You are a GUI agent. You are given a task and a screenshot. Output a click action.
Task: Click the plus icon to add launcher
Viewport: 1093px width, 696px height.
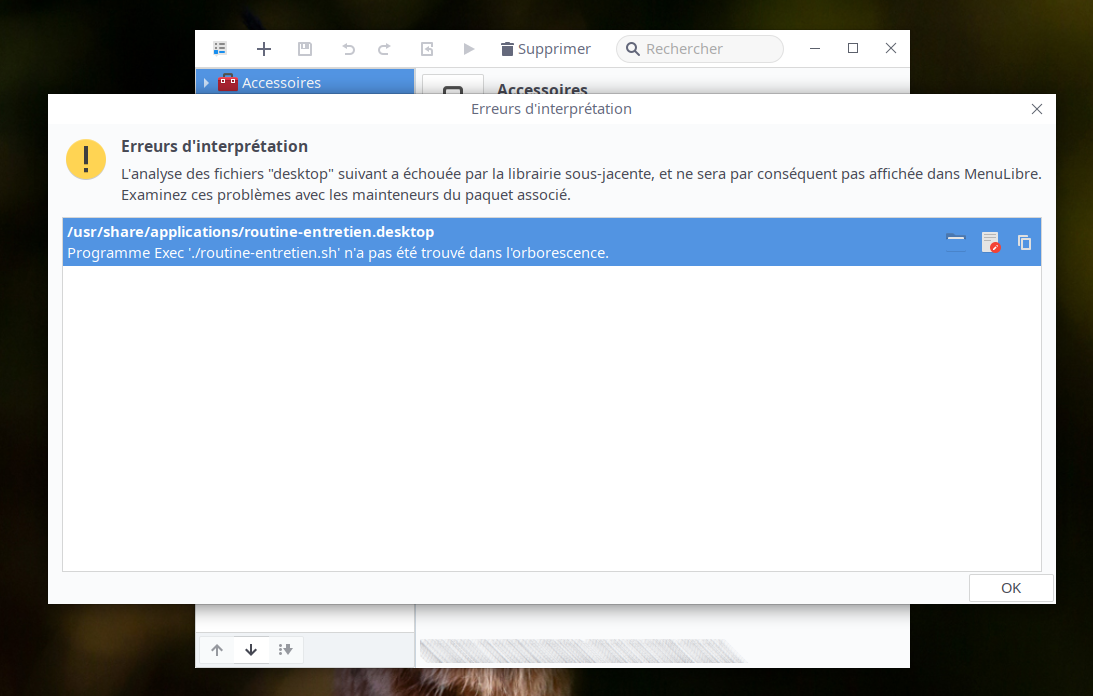point(264,48)
